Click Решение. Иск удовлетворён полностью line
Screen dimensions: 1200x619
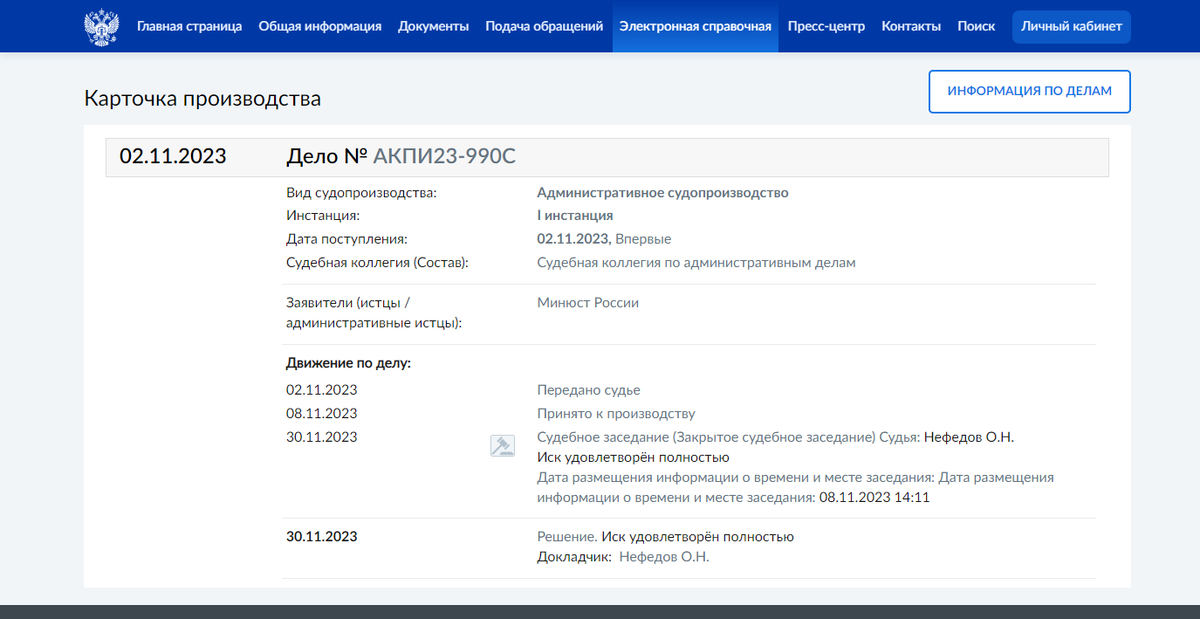[665, 537]
